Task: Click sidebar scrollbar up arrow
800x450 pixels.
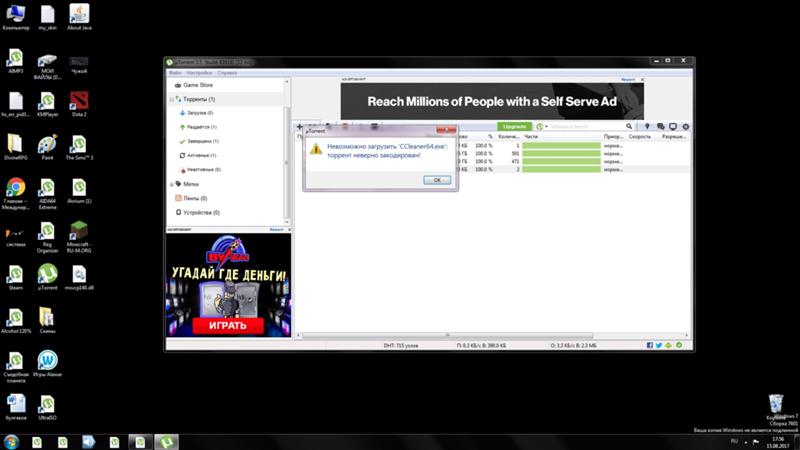Action: point(287,82)
